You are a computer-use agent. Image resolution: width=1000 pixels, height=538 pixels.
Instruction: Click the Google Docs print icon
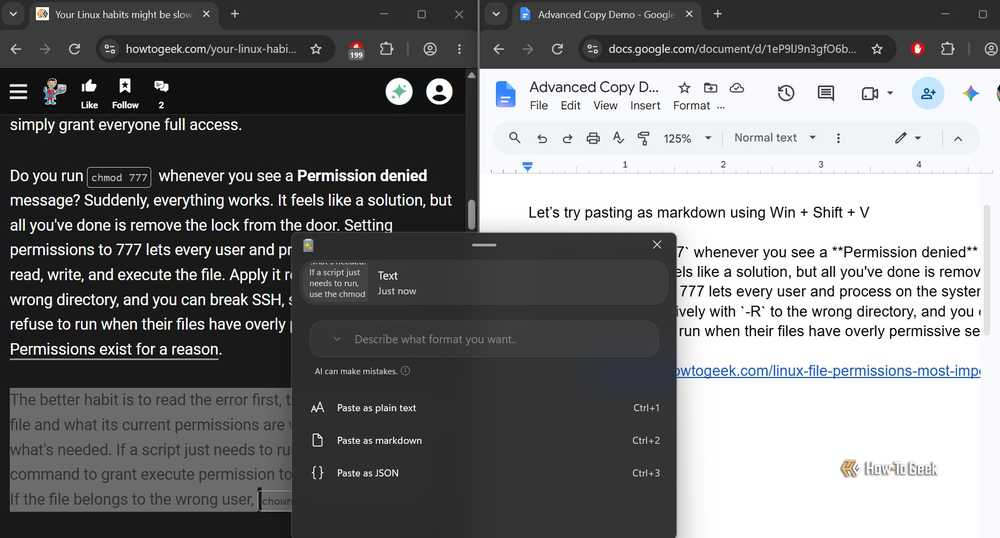(593, 138)
